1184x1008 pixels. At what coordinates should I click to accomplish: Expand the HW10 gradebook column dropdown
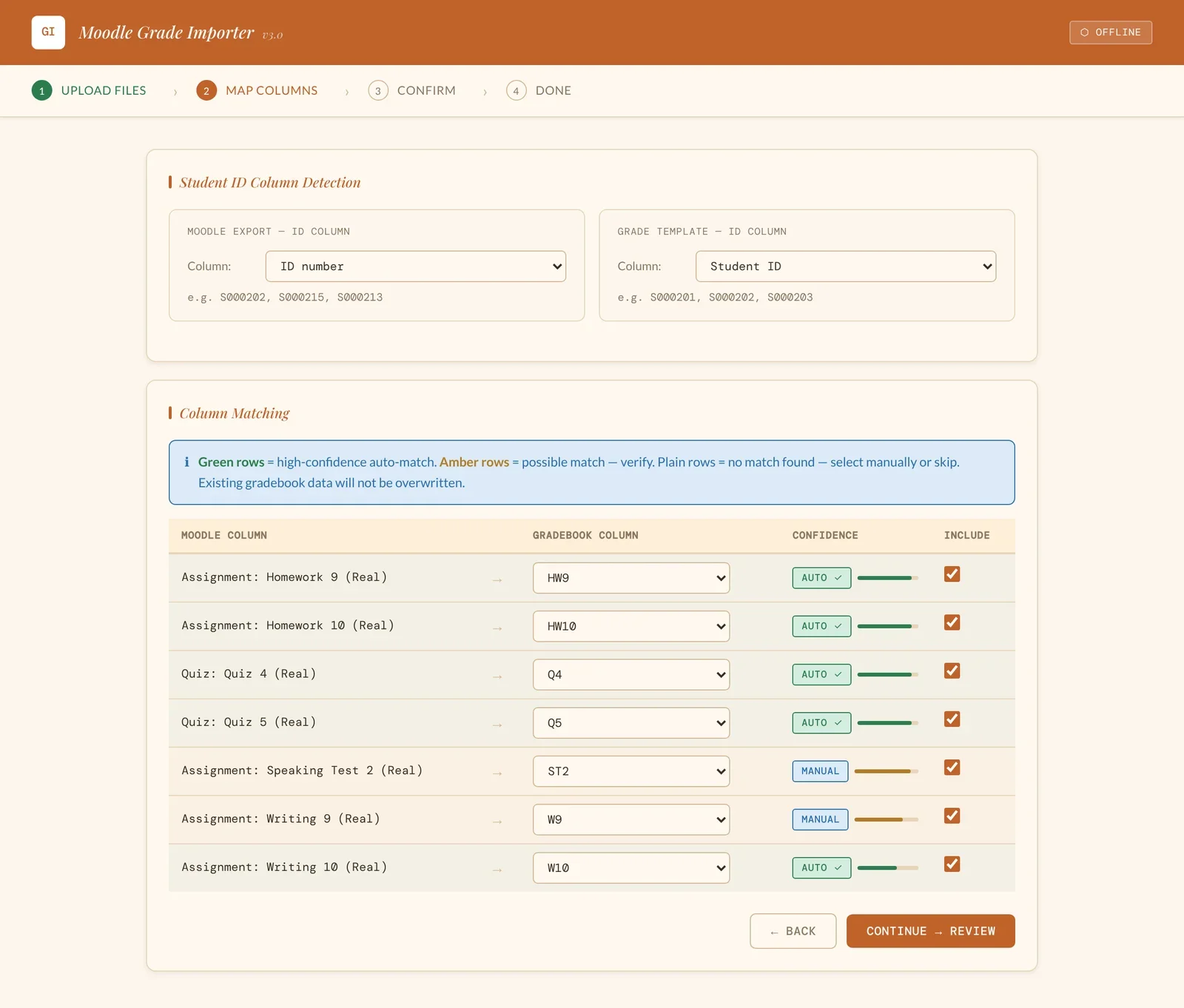point(631,626)
